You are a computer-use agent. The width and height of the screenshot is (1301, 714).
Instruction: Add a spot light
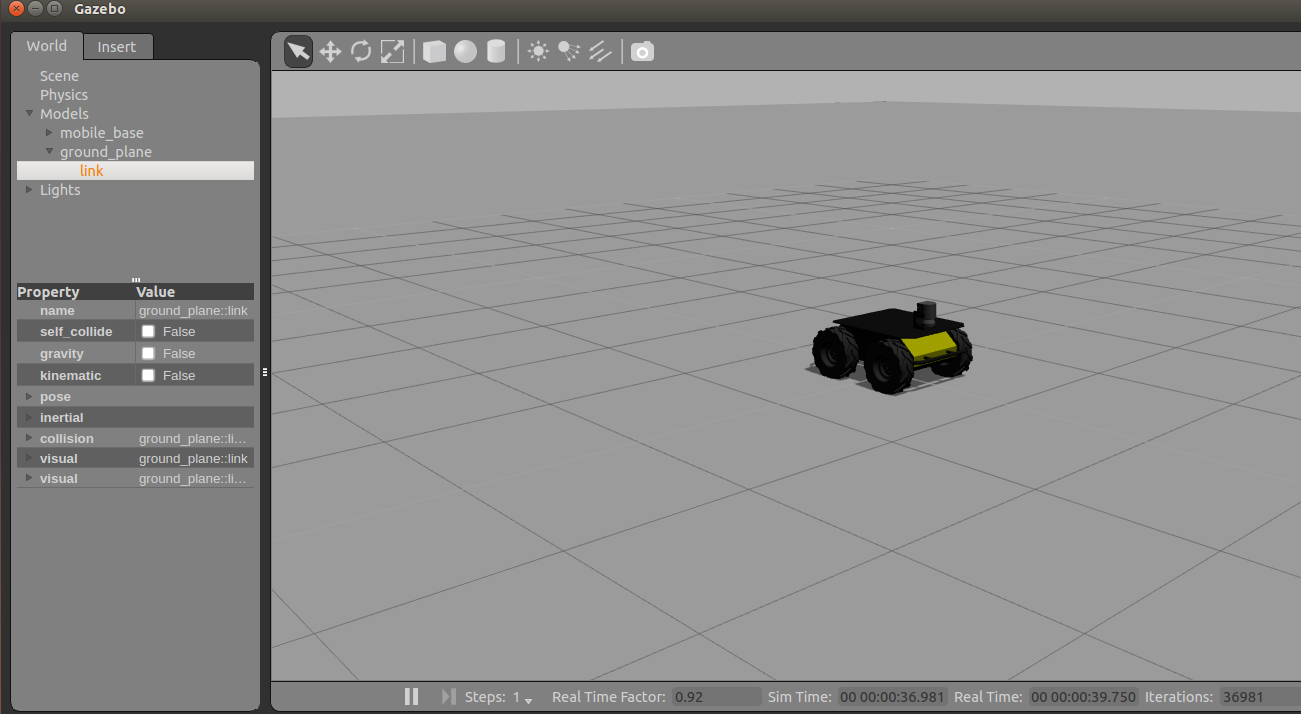(x=569, y=51)
